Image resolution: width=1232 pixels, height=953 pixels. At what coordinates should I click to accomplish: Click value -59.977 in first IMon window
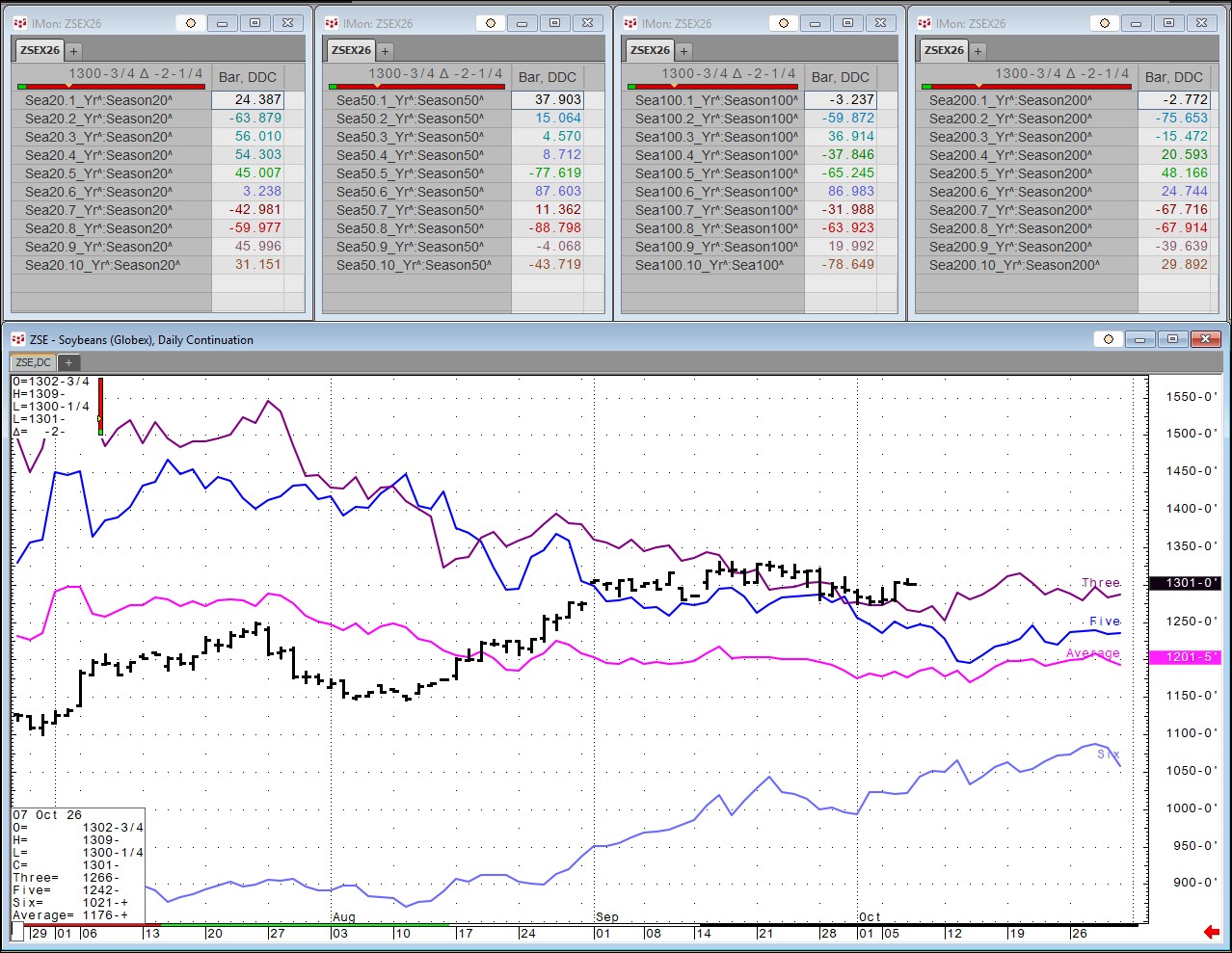coord(254,228)
